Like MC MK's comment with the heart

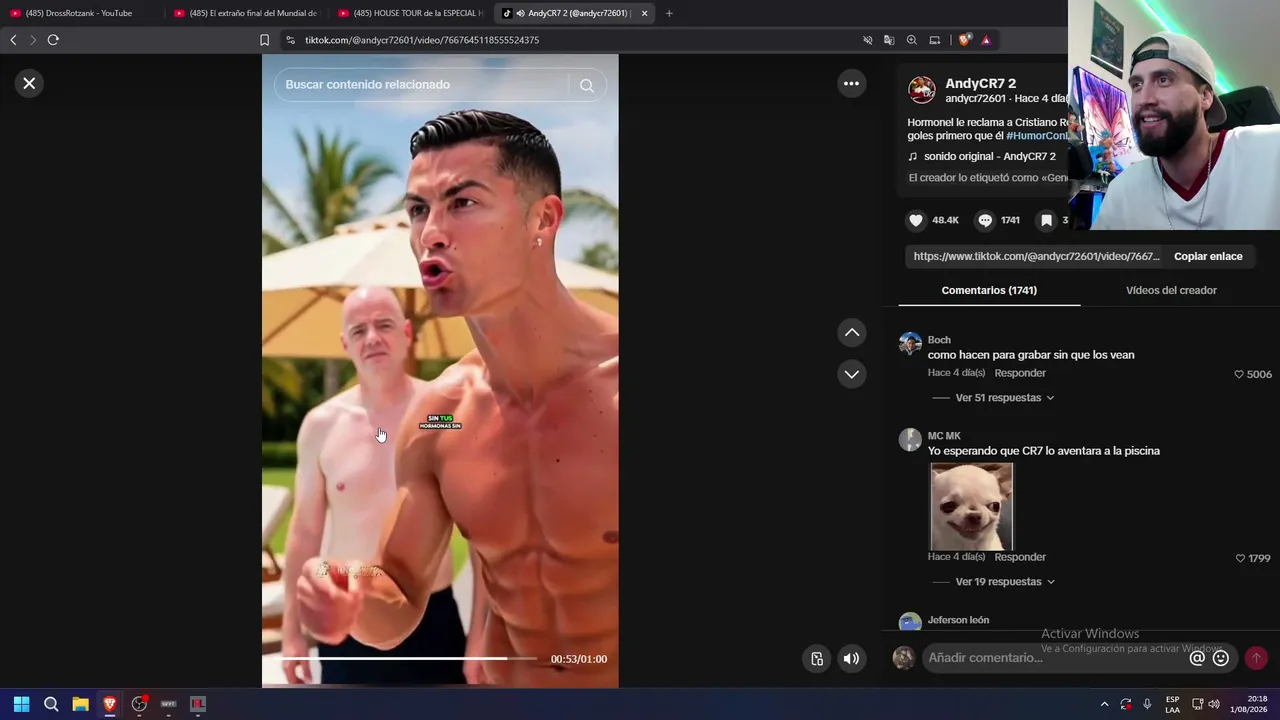pos(1241,558)
